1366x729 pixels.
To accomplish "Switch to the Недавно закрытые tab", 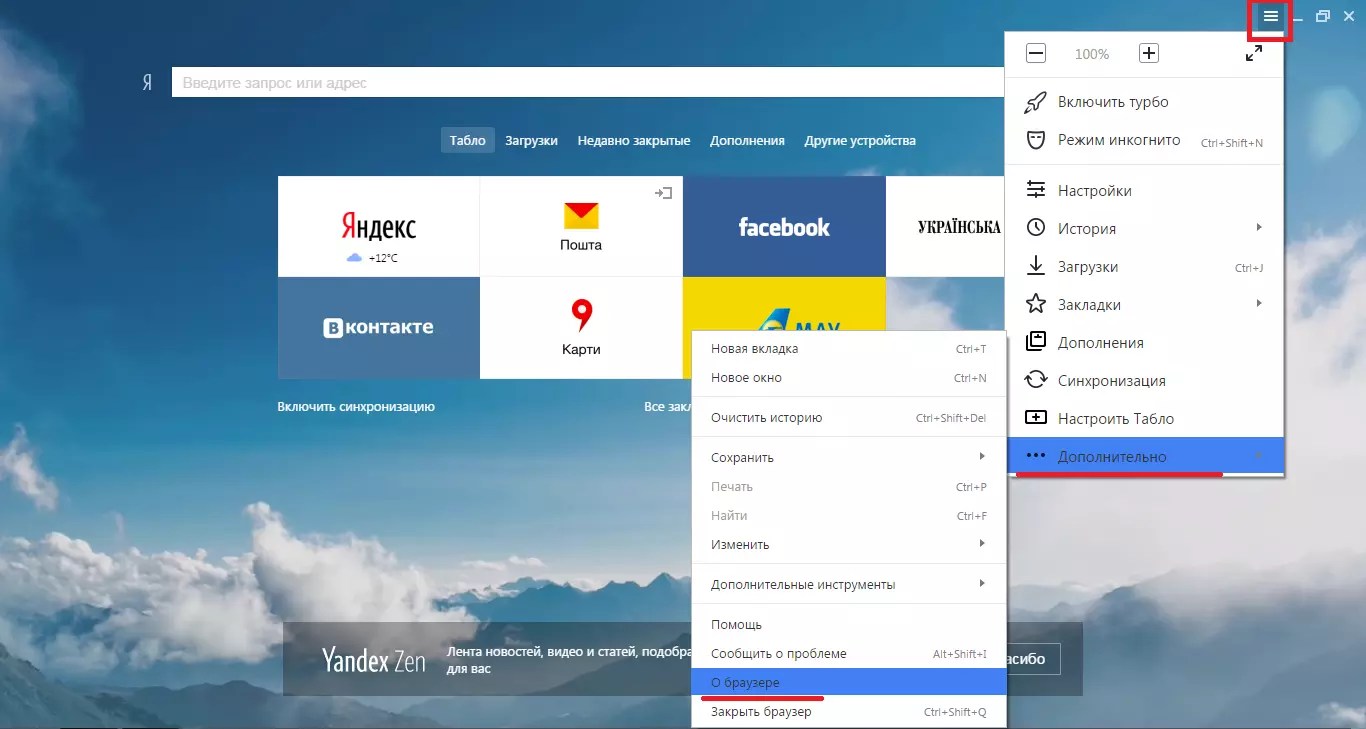I will click(633, 141).
